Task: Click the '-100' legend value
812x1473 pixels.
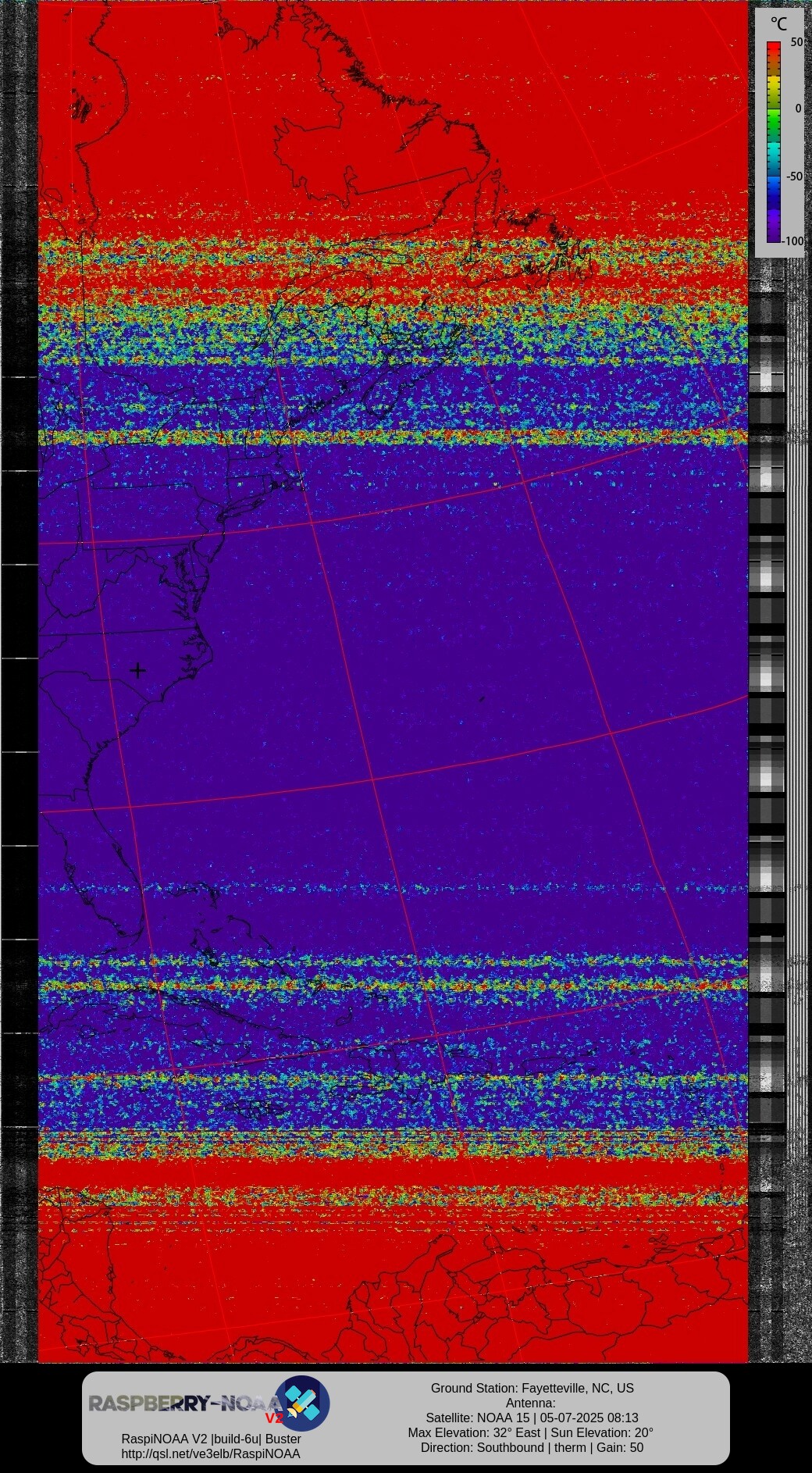Action: point(793,241)
